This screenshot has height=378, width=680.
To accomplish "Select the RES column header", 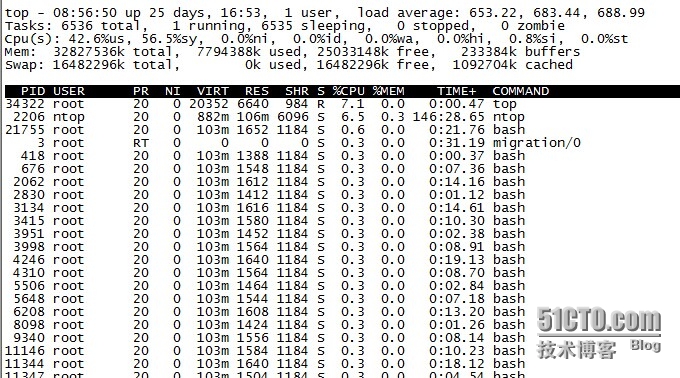I will pyautogui.click(x=257, y=91).
